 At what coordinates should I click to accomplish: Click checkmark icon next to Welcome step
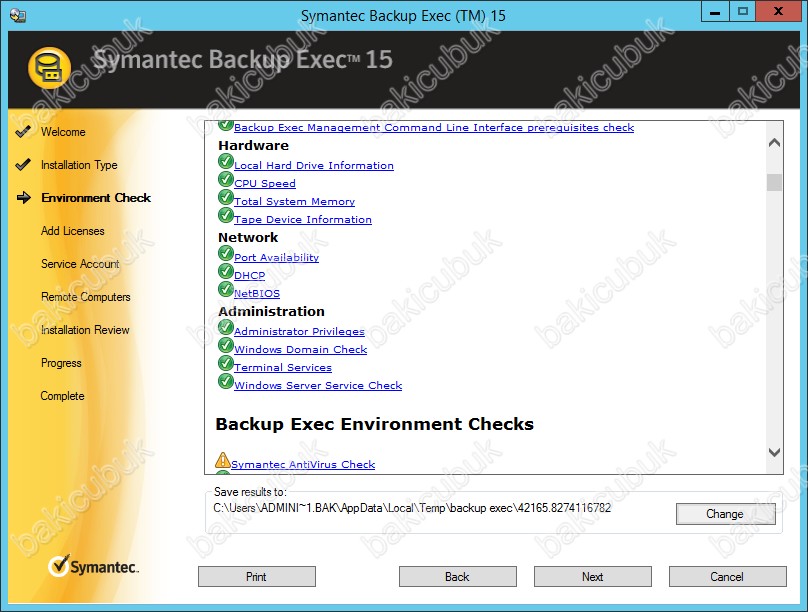(23, 131)
